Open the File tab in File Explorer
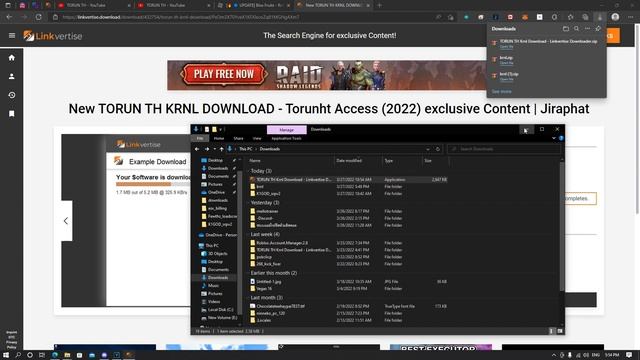 (200, 138)
